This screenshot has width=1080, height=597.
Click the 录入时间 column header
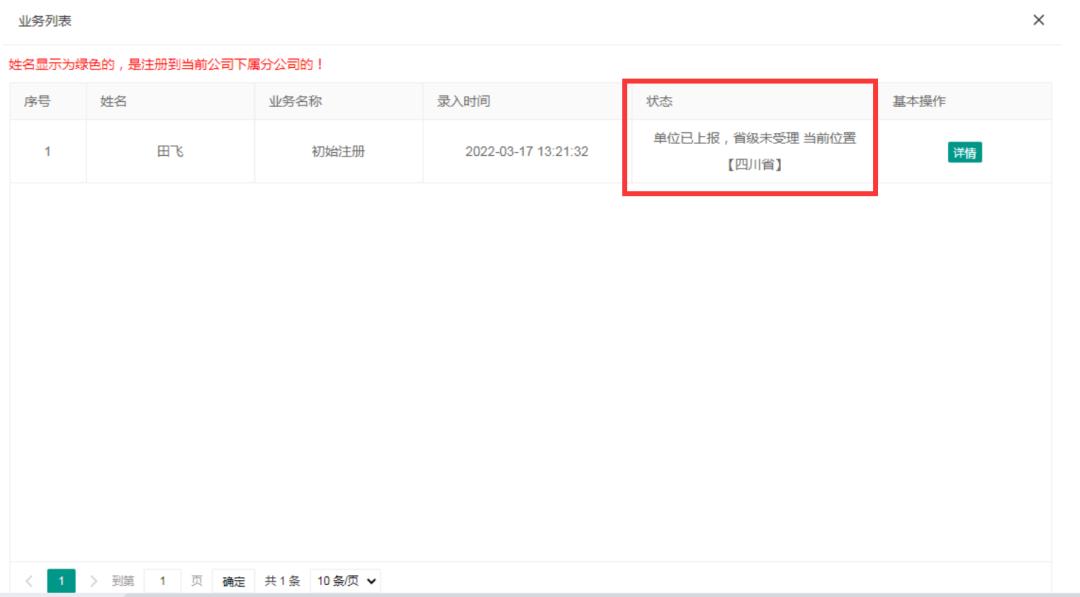pyautogui.click(x=463, y=101)
